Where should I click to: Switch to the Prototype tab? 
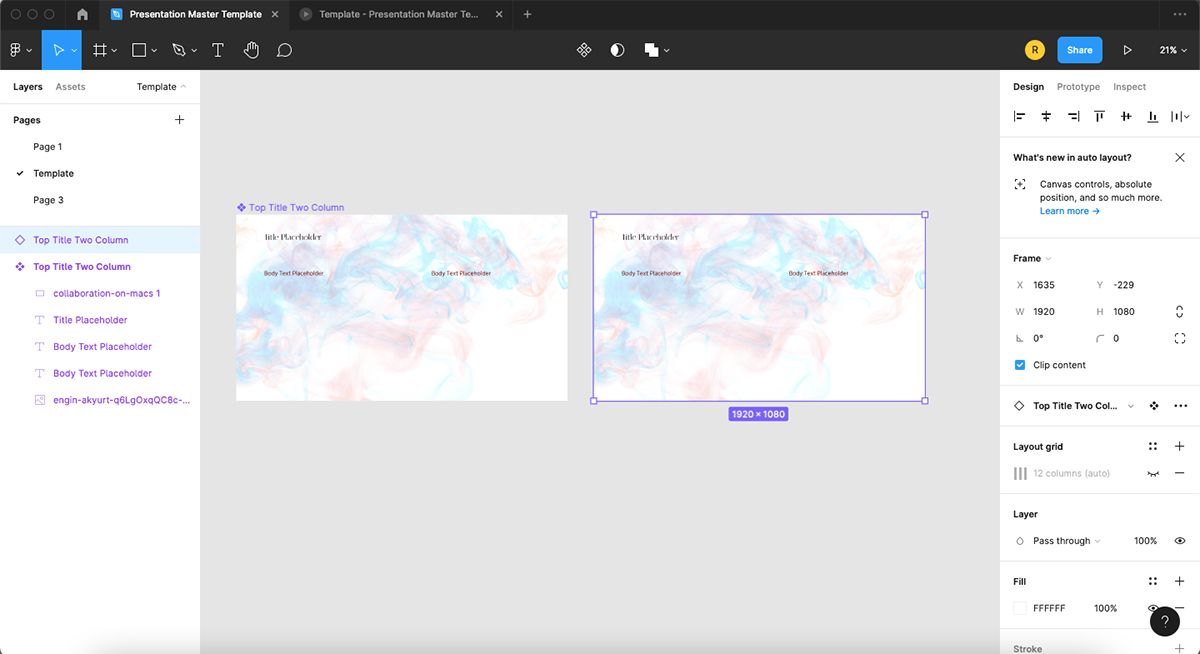1078,86
